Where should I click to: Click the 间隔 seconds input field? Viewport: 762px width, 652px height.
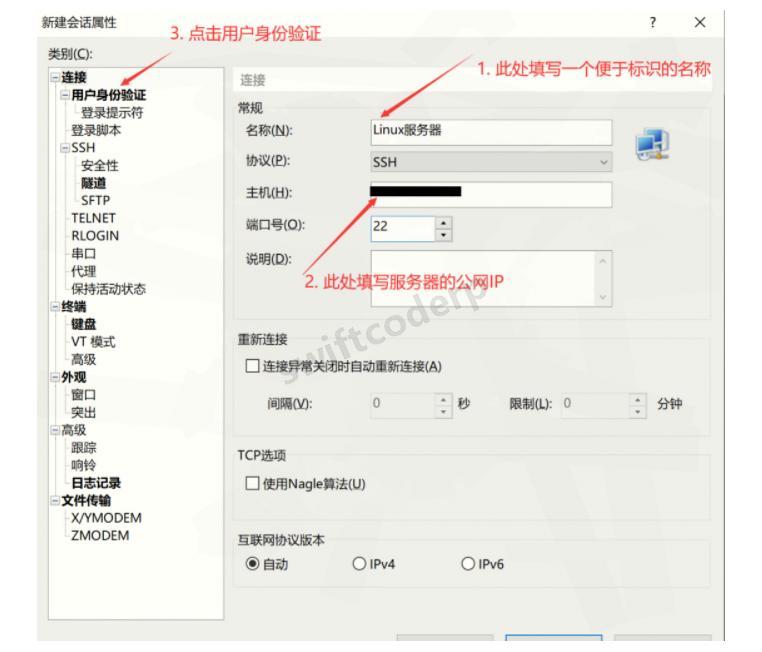(x=402, y=406)
